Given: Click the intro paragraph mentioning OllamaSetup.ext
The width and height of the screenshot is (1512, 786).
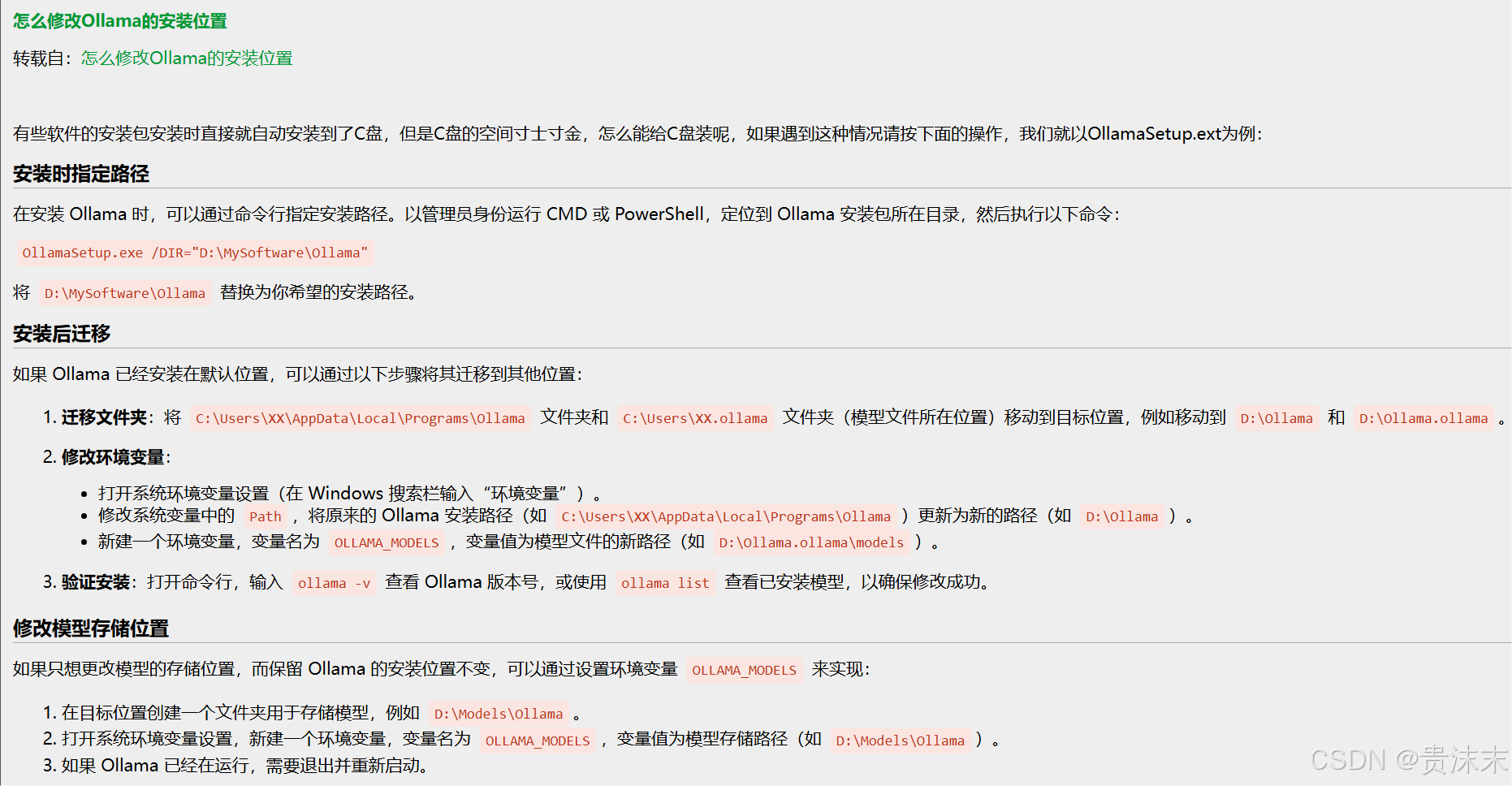Looking at the screenshot, I should [x=637, y=134].
